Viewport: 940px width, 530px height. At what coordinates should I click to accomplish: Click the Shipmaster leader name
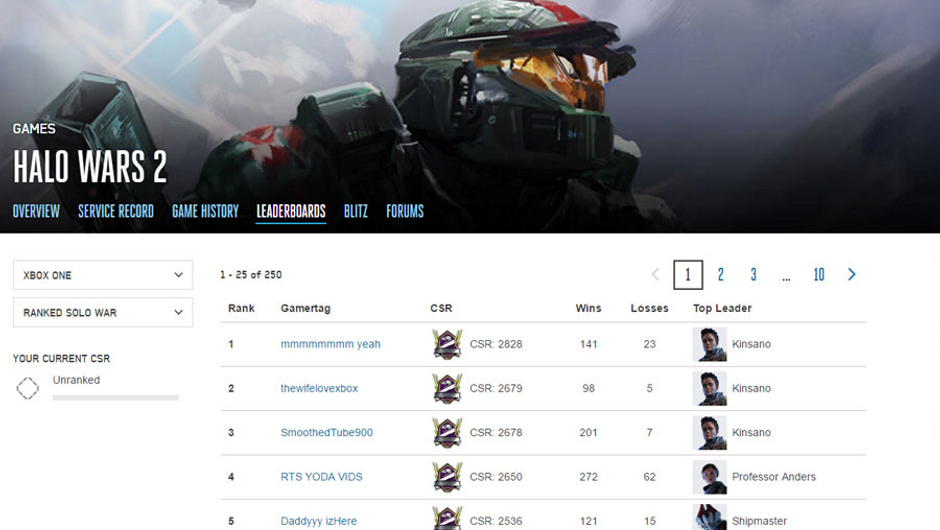pos(760,521)
